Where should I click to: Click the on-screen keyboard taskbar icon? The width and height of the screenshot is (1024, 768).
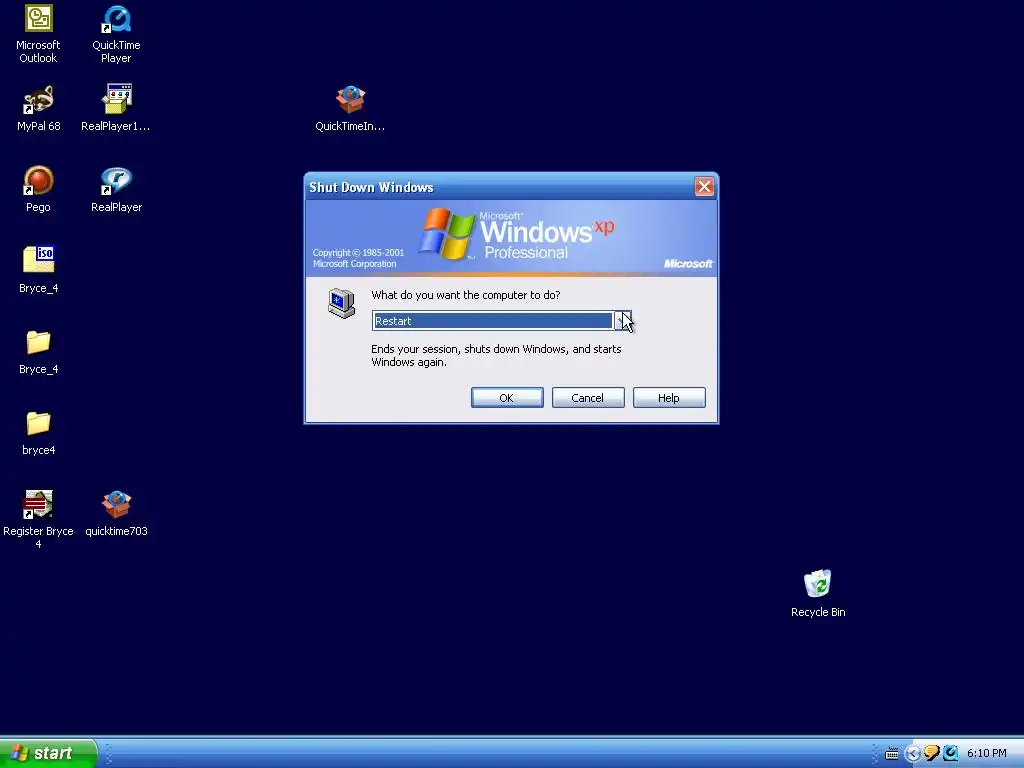(x=891, y=754)
